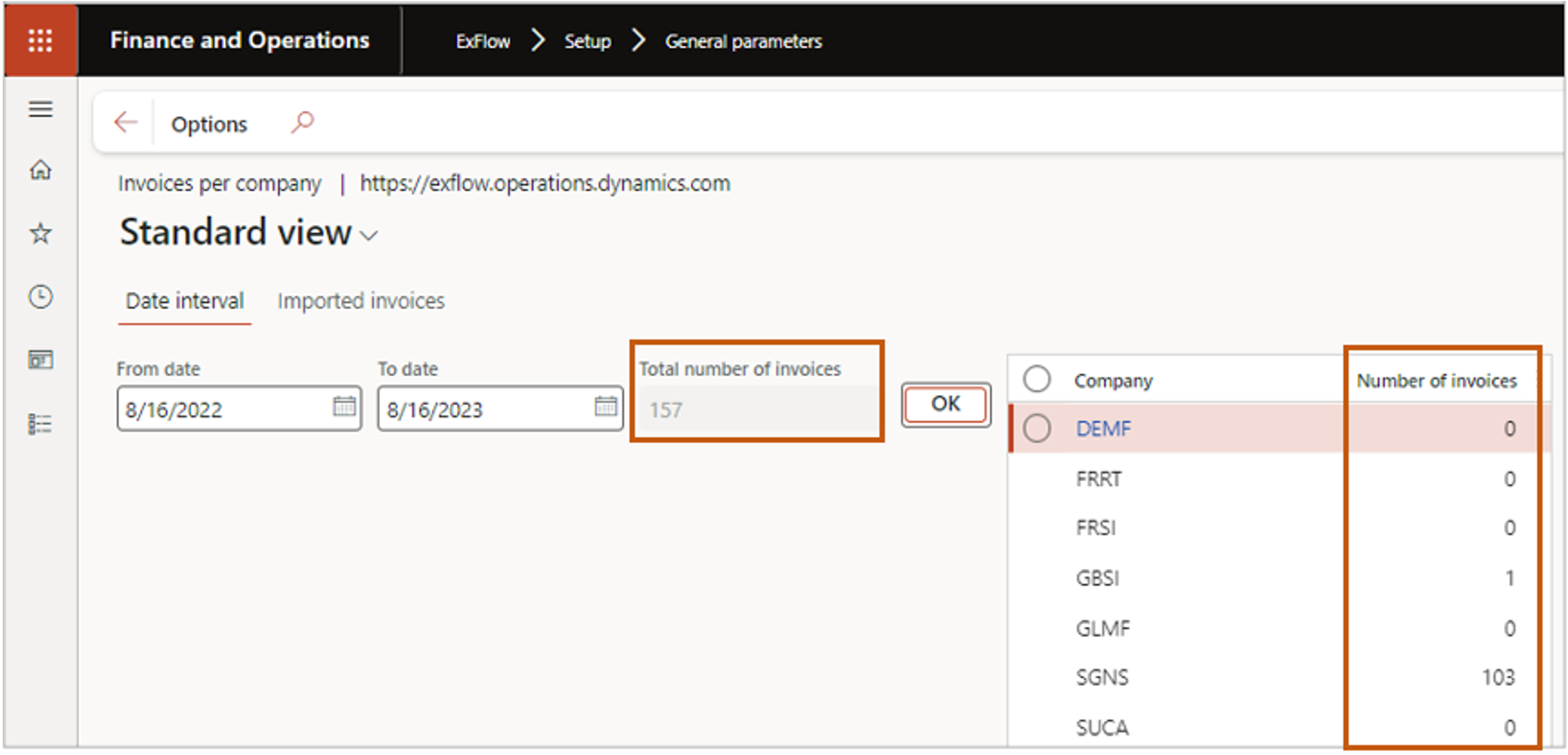Select the FRSI company row
The image size is (1568, 755).
[1279, 528]
